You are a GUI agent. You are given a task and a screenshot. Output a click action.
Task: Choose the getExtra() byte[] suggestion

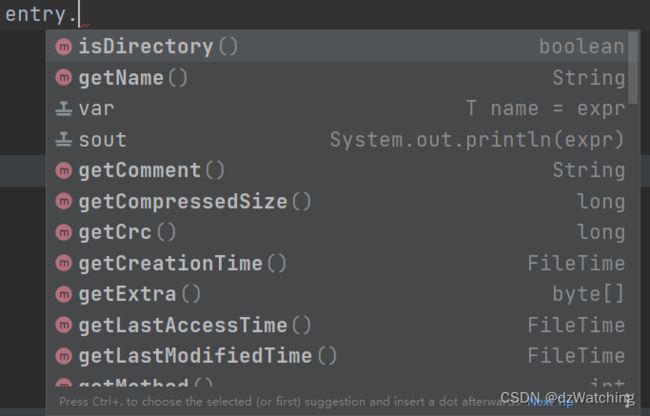click(337, 294)
